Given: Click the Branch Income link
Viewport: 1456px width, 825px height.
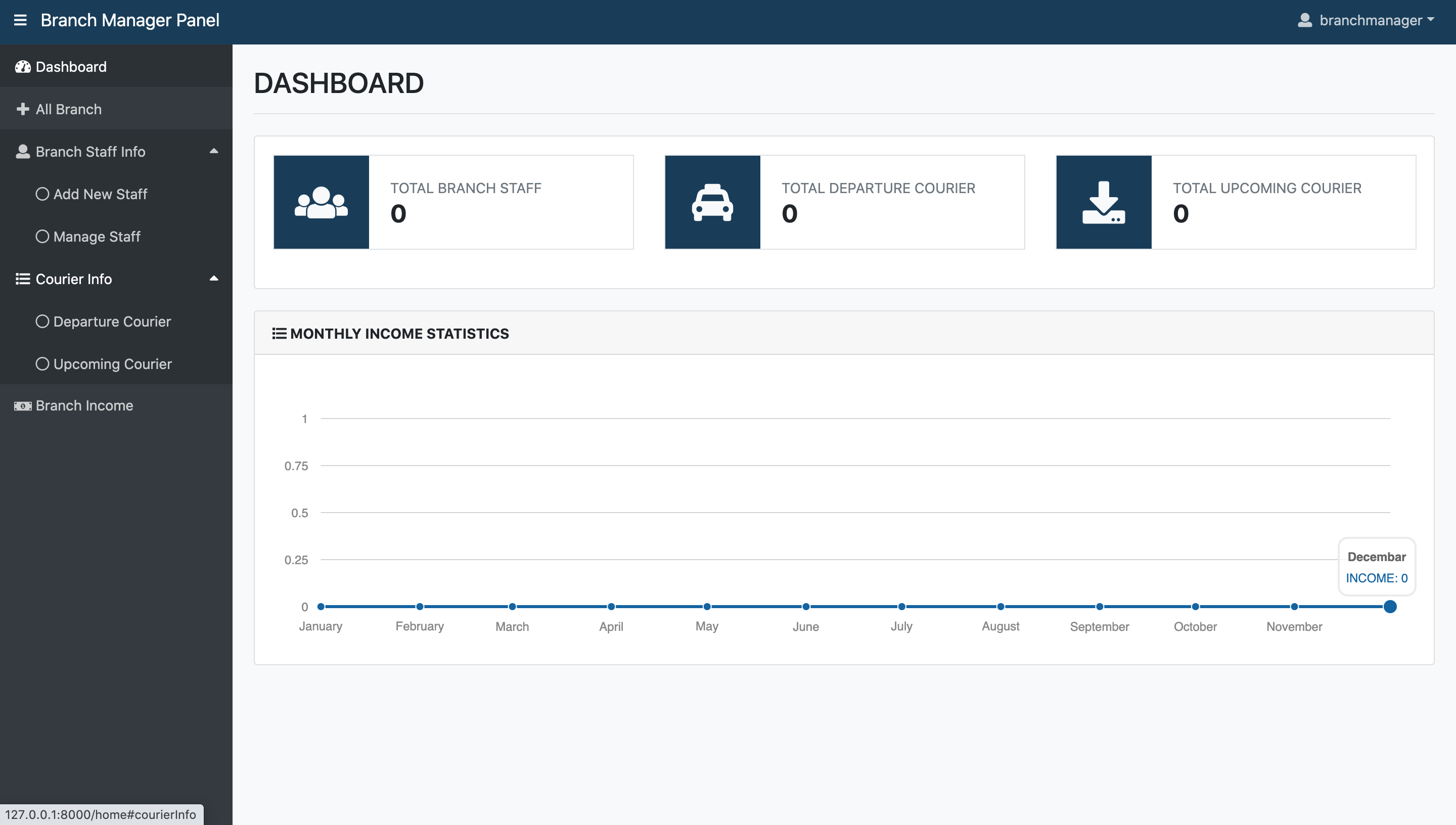Looking at the screenshot, I should tap(84, 406).
